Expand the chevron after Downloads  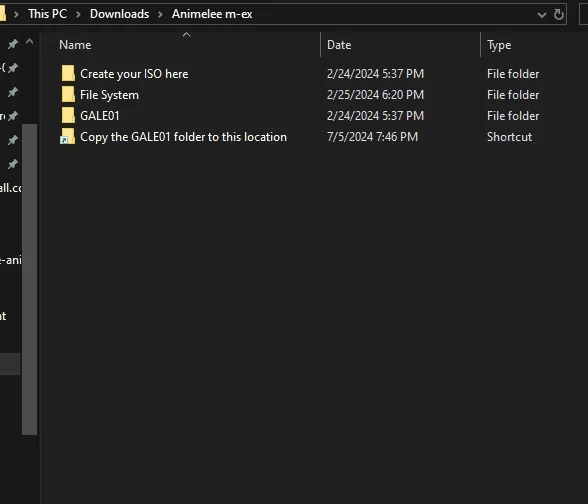click(x=160, y=15)
